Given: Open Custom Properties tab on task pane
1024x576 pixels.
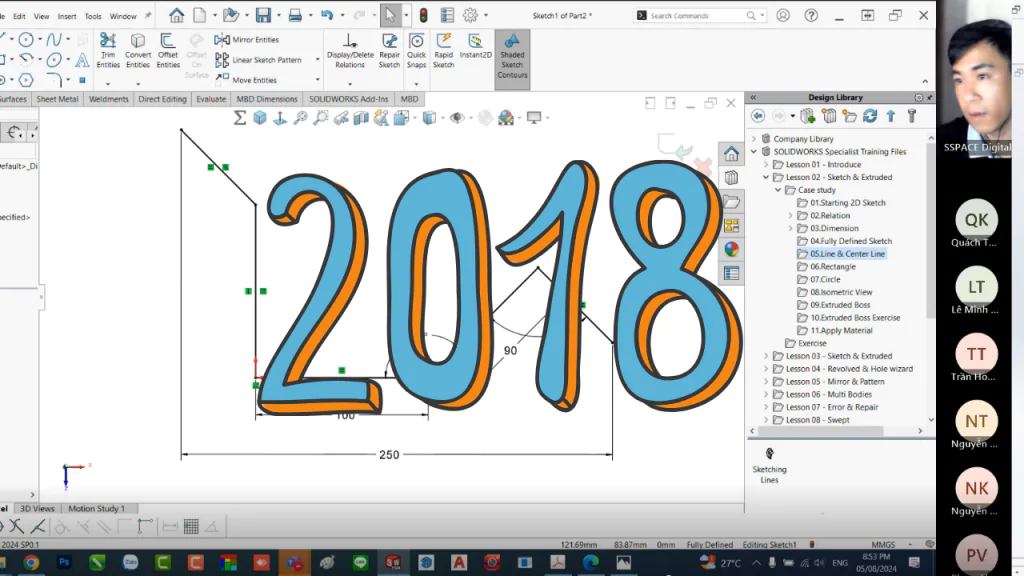Looking at the screenshot, I should tap(731, 273).
